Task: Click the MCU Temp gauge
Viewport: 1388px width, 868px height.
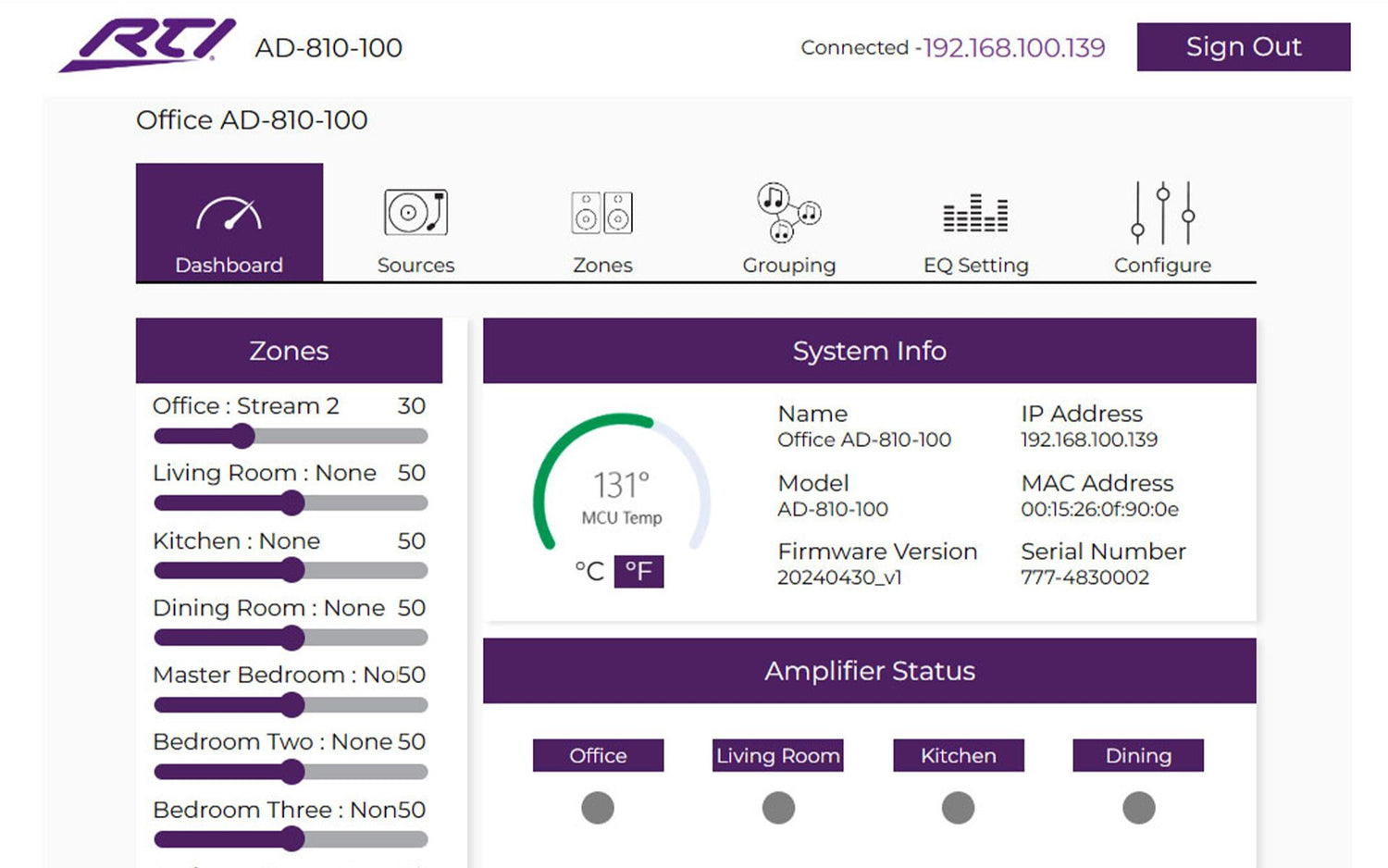Action: (x=622, y=486)
